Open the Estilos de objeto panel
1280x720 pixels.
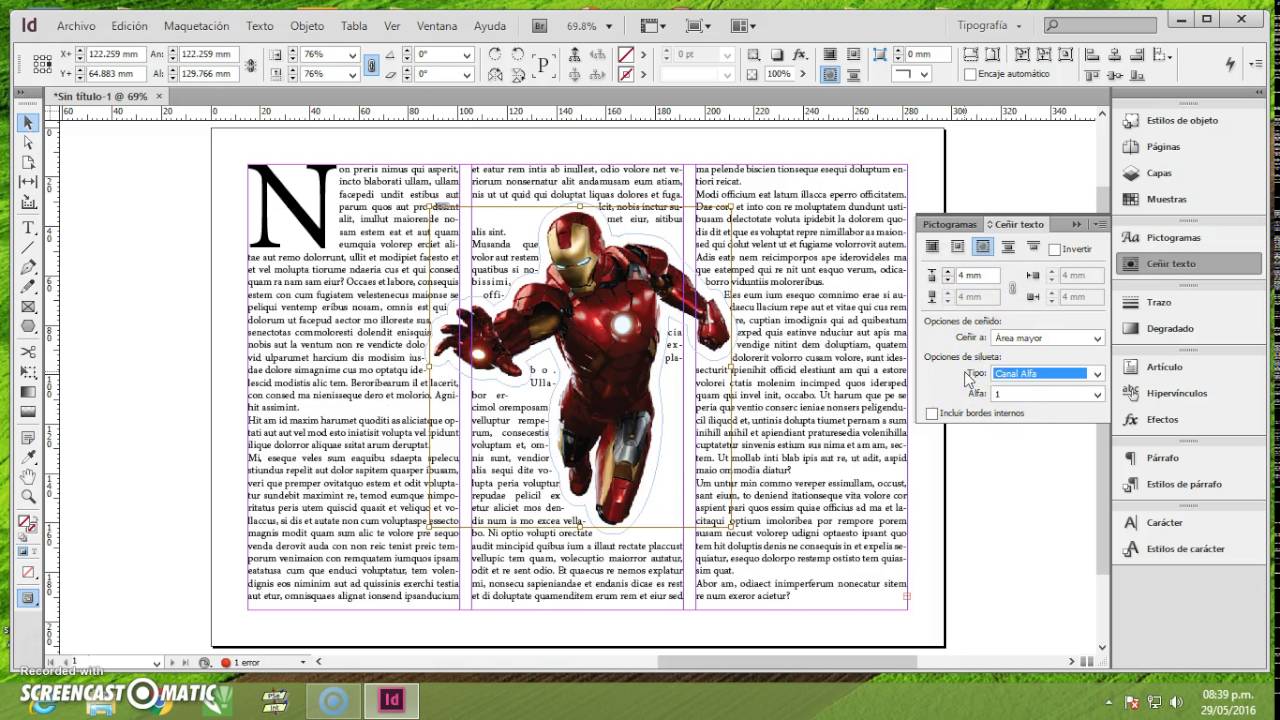1183,121
